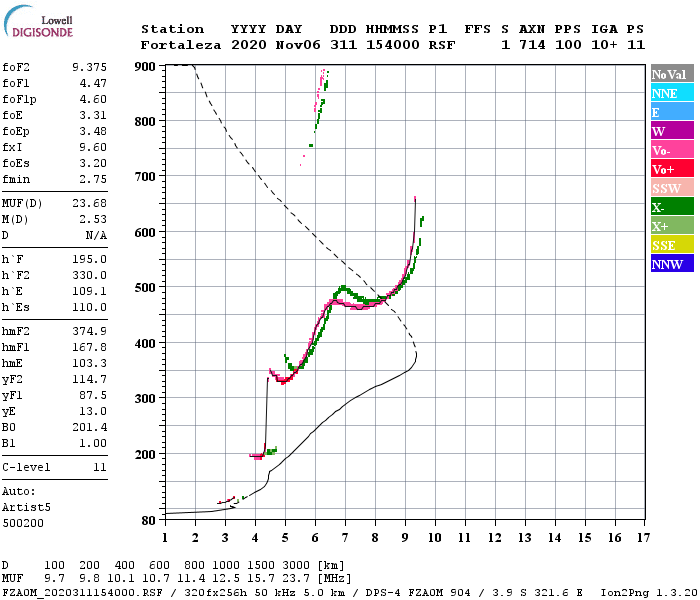Click the Artist5 auto-scaling label

tap(26, 508)
